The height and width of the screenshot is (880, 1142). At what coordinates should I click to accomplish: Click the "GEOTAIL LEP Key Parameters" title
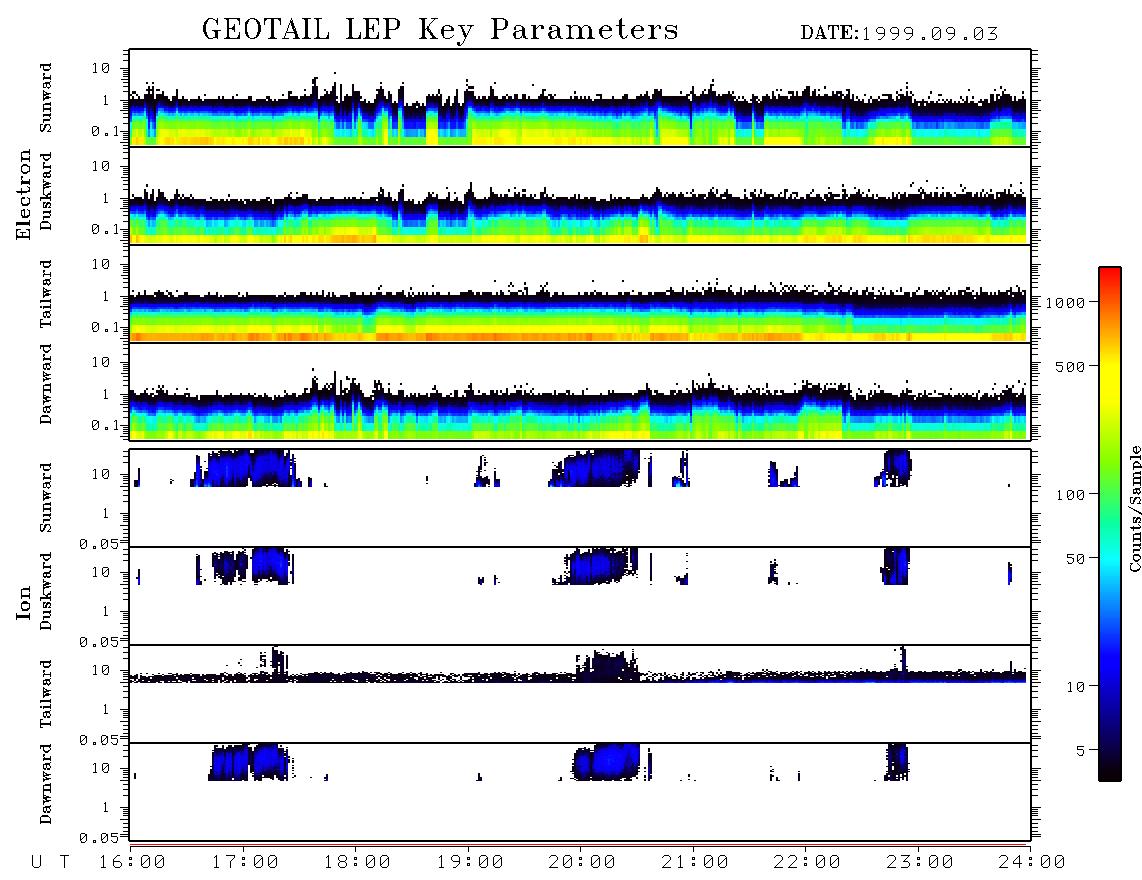tap(440, 30)
